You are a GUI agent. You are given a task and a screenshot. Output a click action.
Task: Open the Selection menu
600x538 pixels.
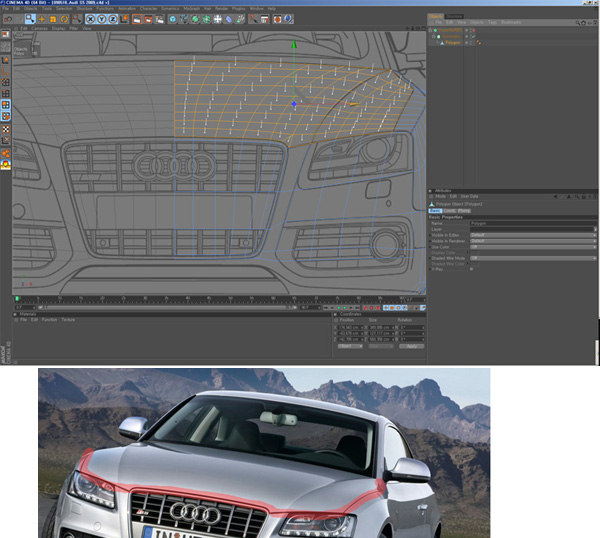pos(64,8)
